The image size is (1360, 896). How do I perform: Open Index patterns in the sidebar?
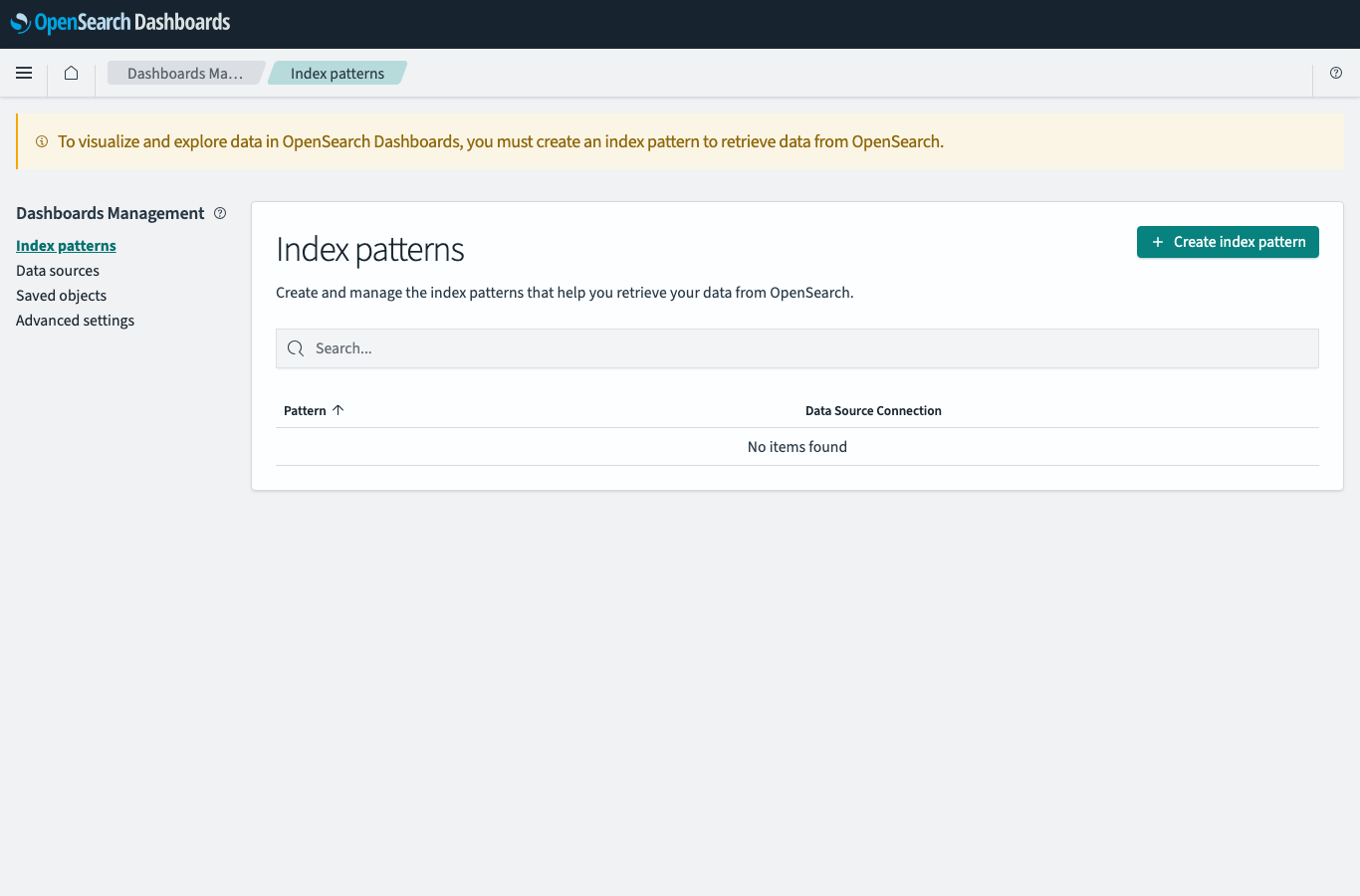click(x=66, y=246)
